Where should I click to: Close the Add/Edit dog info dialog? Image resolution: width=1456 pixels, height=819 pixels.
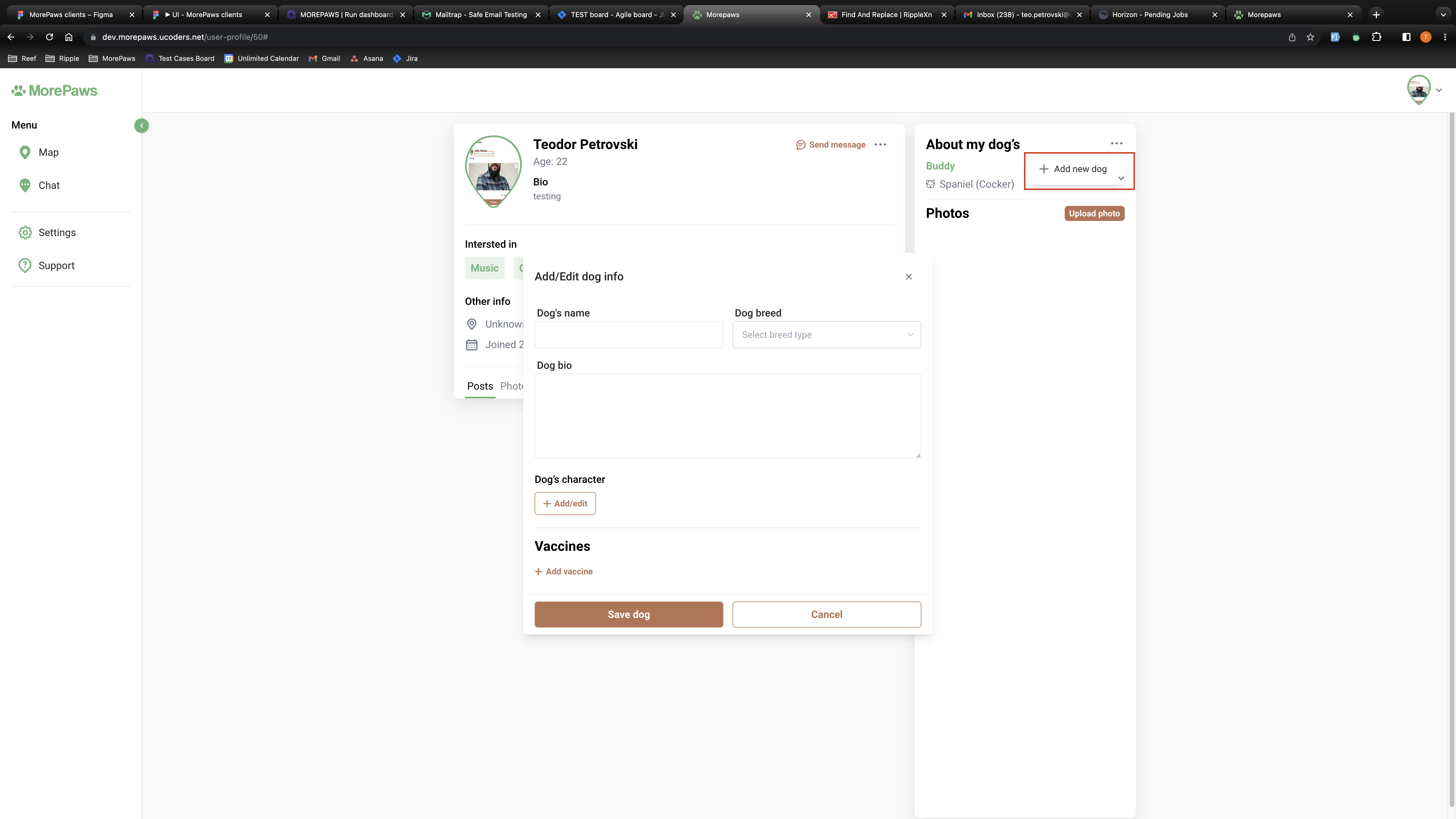click(908, 276)
